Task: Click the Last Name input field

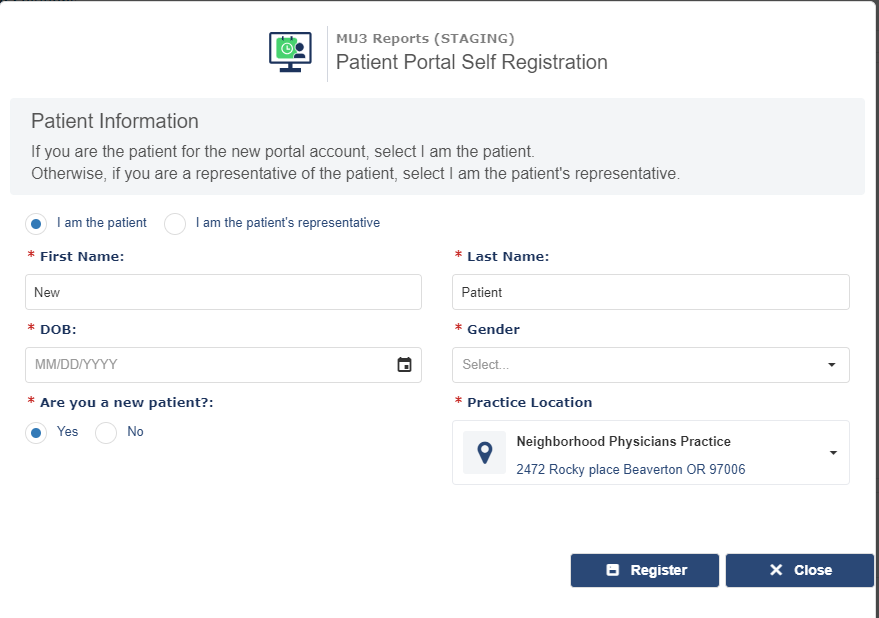Action: click(x=651, y=292)
